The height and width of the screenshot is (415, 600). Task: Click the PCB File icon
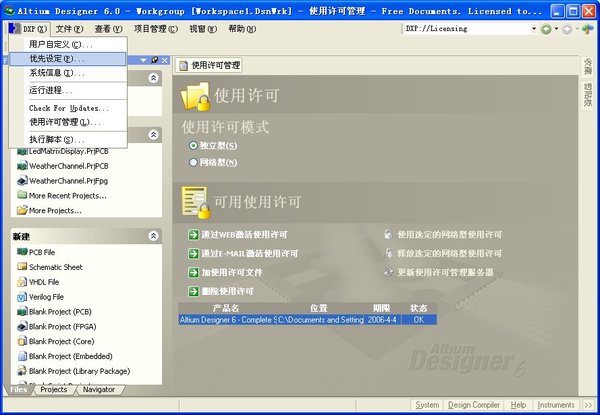(x=21, y=252)
